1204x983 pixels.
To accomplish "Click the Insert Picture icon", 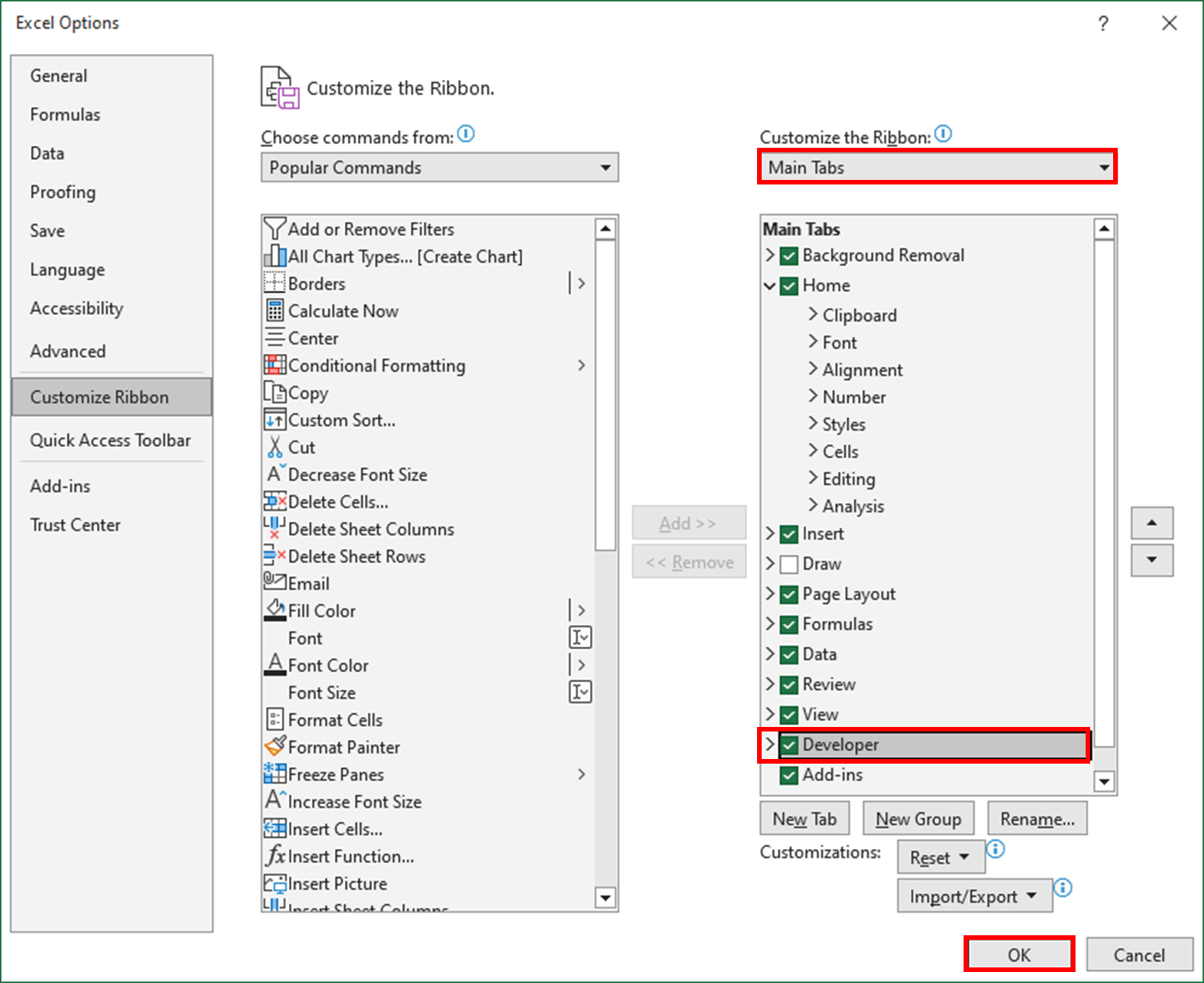I will pos(274,883).
